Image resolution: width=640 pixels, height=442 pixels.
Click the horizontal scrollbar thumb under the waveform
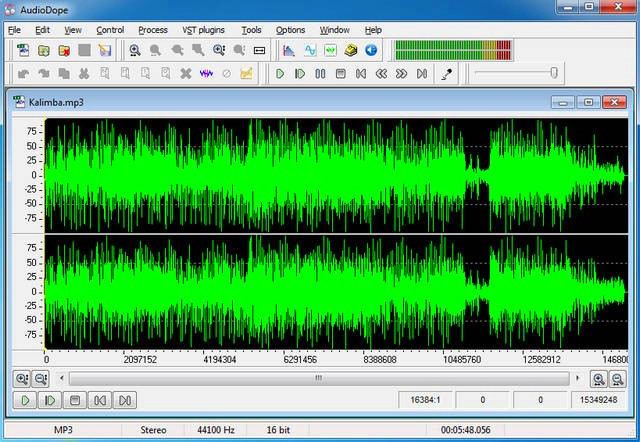pos(319,378)
